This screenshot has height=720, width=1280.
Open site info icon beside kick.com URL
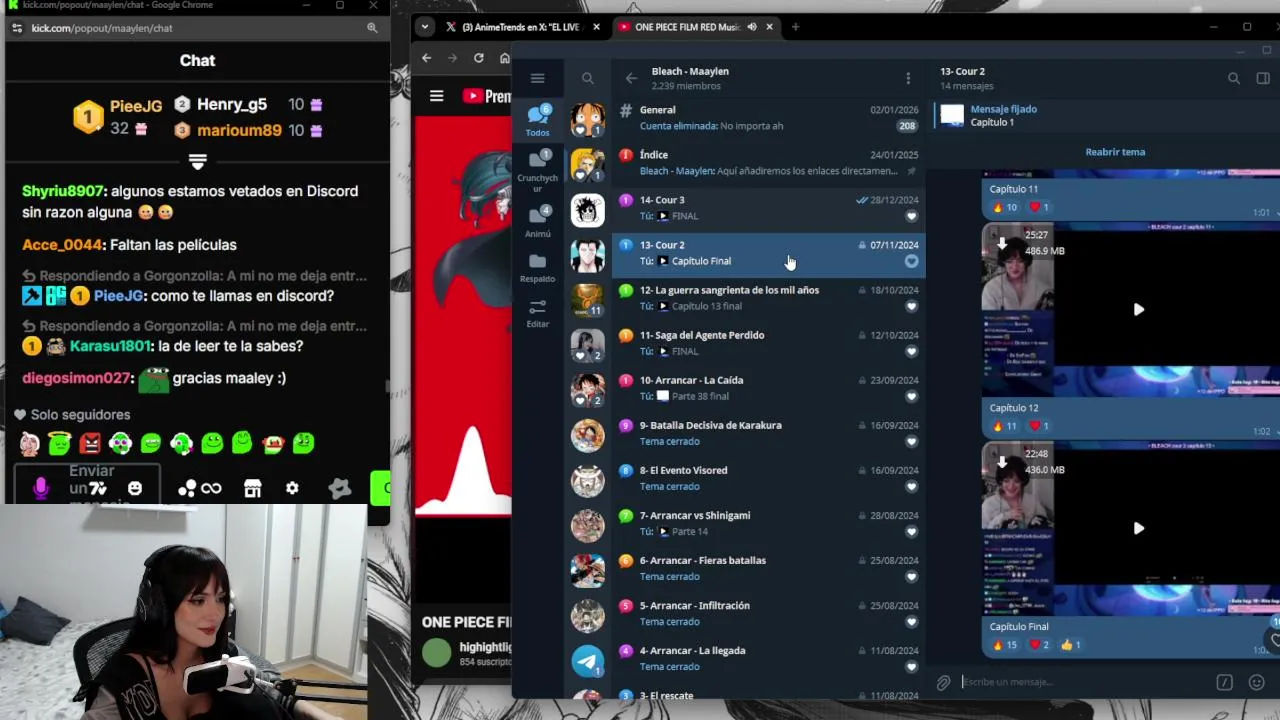point(16,28)
